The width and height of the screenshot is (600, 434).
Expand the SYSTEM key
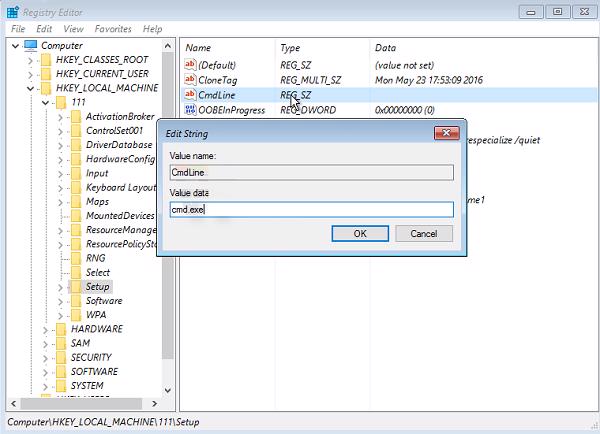45,386
